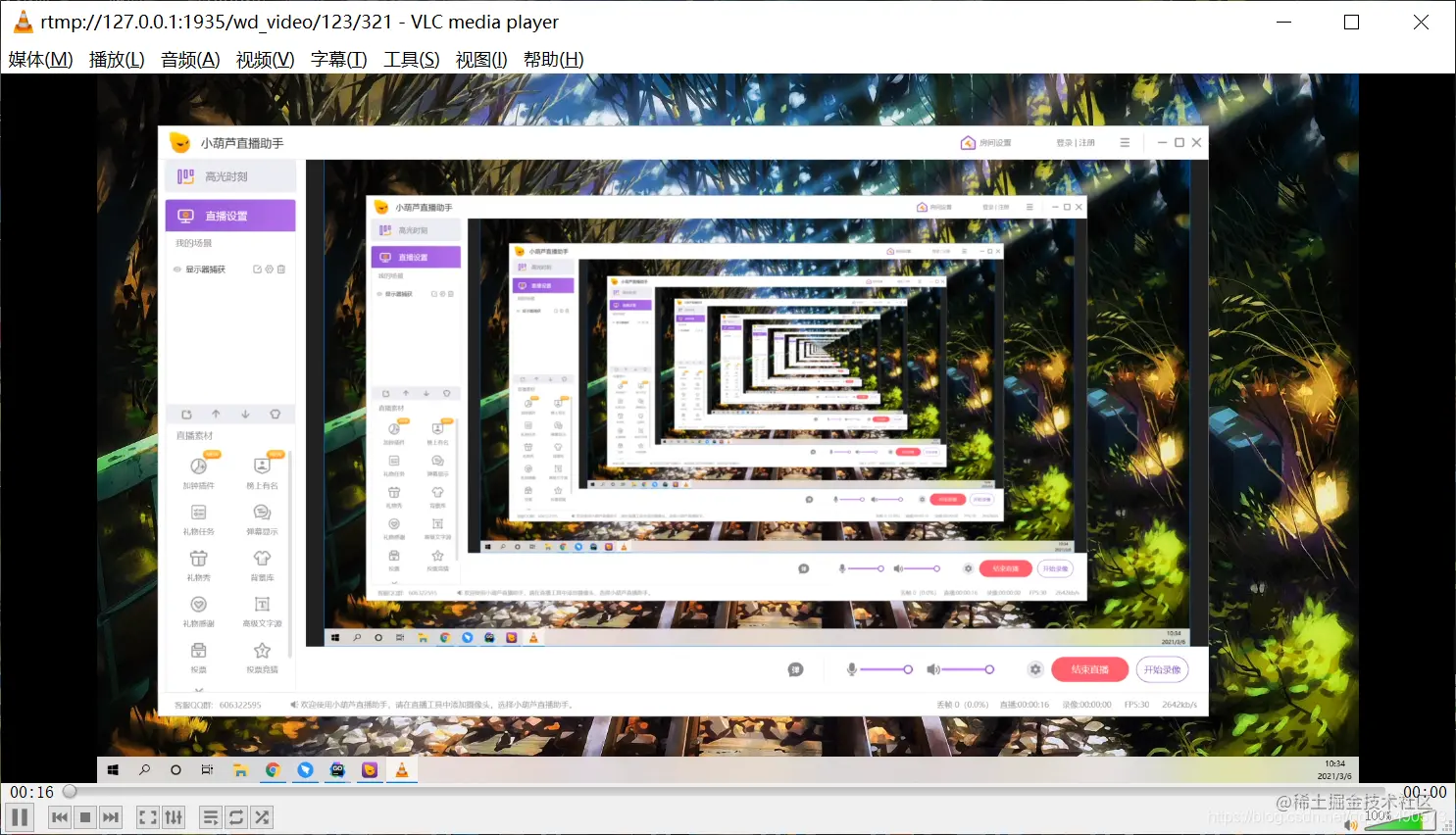Image resolution: width=1456 pixels, height=835 pixels.
Task: Stop VLC playback
Action: pos(85,817)
